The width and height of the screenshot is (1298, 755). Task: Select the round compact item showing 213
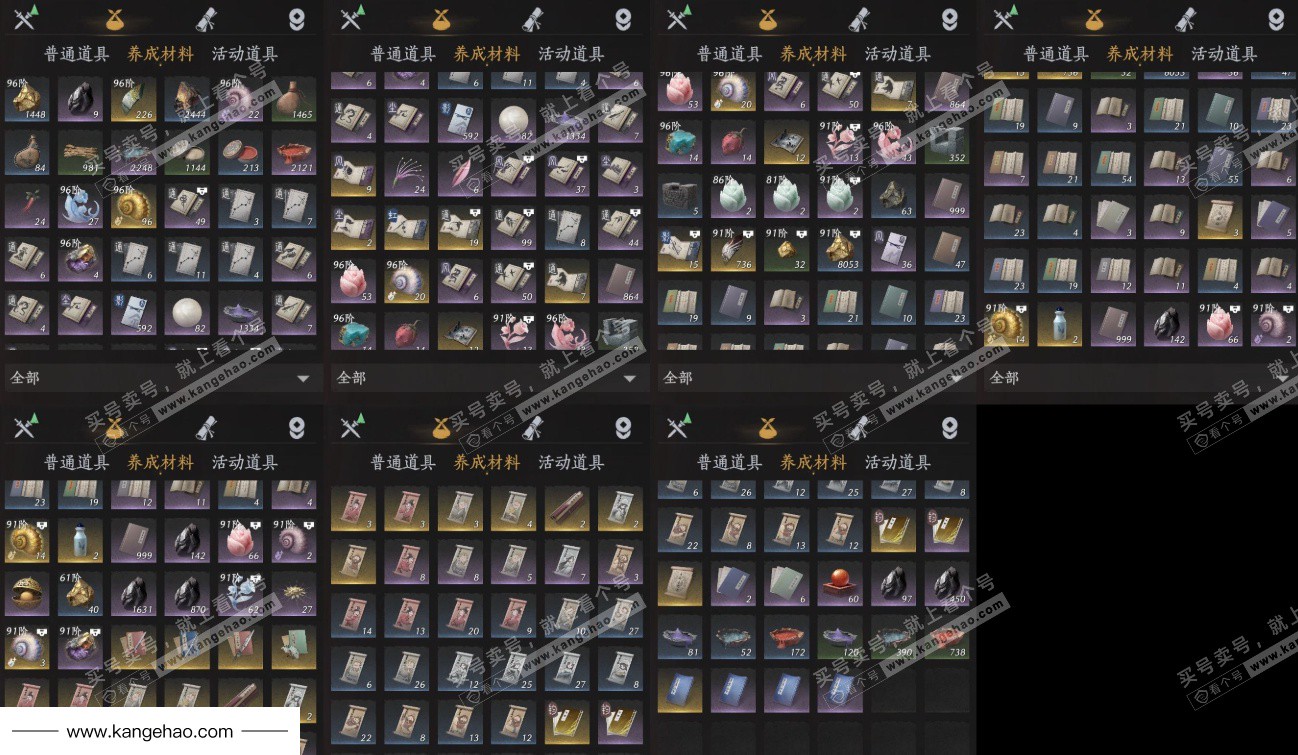click(240, 152)
